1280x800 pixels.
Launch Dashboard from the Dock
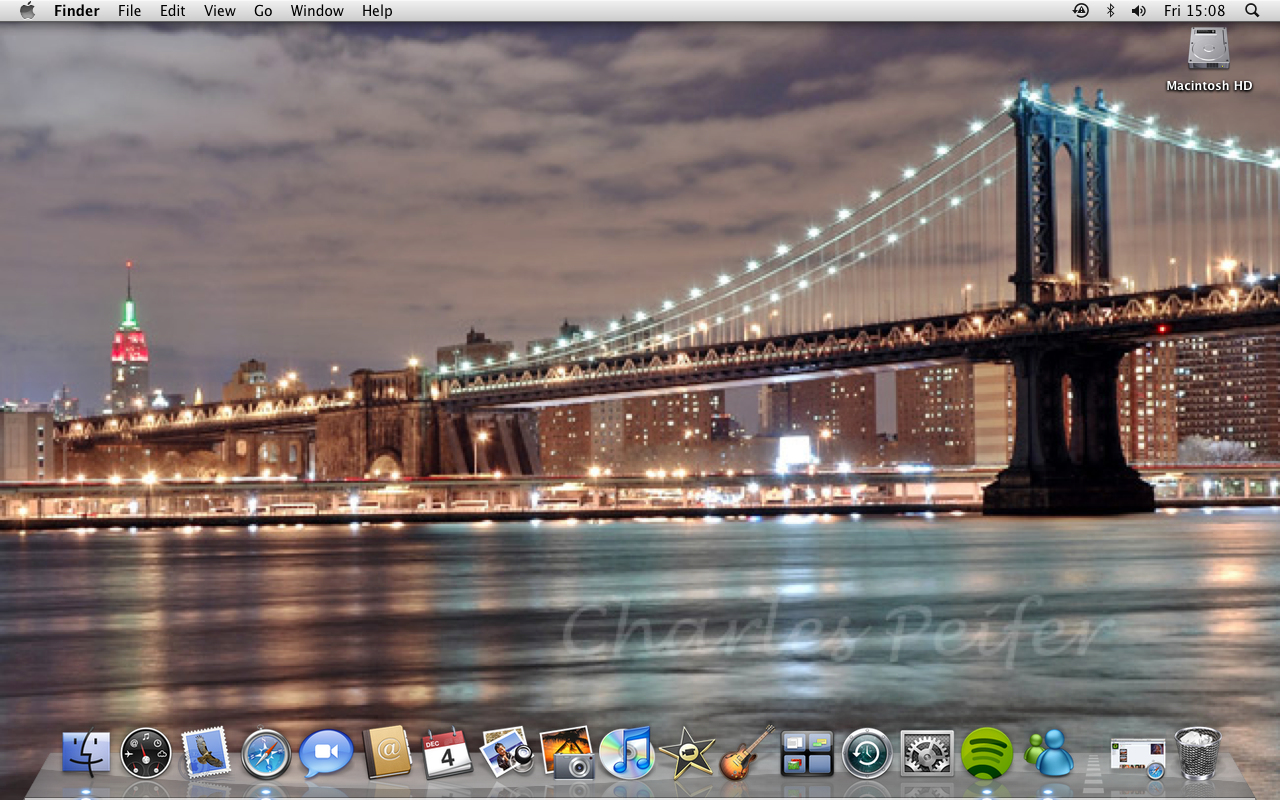146,753
